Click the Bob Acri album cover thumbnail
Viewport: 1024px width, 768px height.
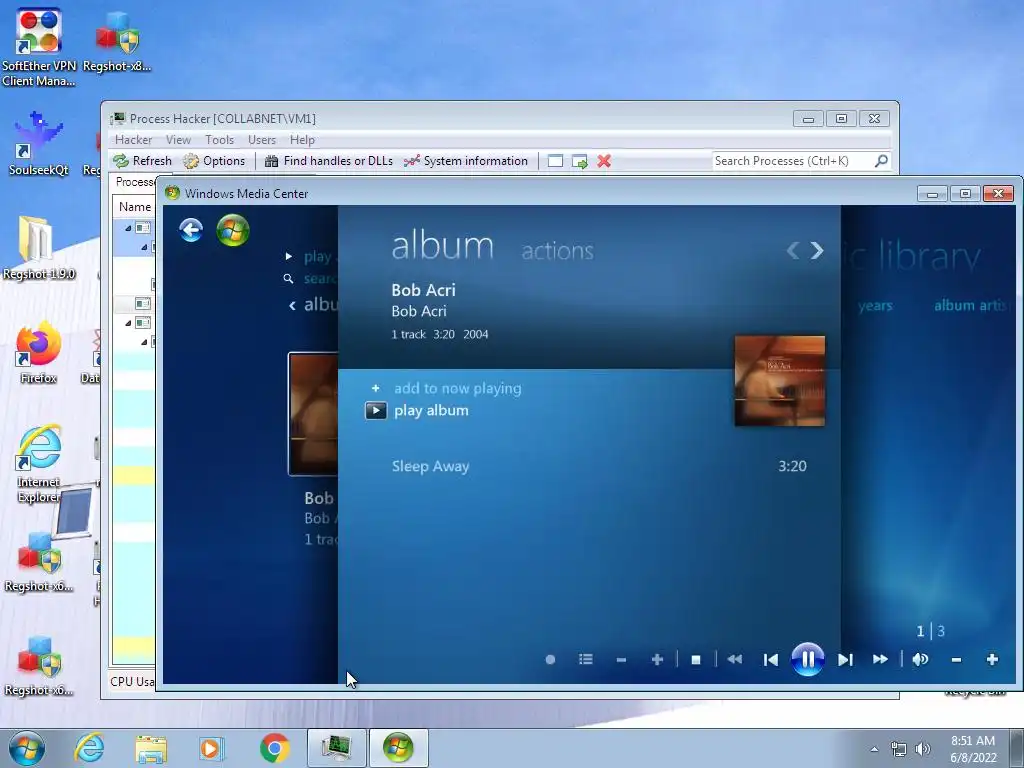[x=780, y=381]
